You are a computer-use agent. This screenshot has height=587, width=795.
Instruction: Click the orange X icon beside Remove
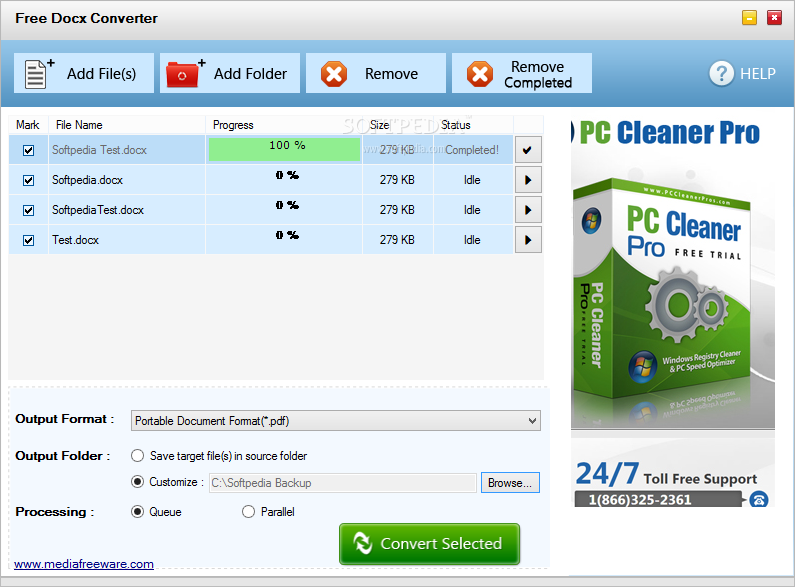coord(334,74)
